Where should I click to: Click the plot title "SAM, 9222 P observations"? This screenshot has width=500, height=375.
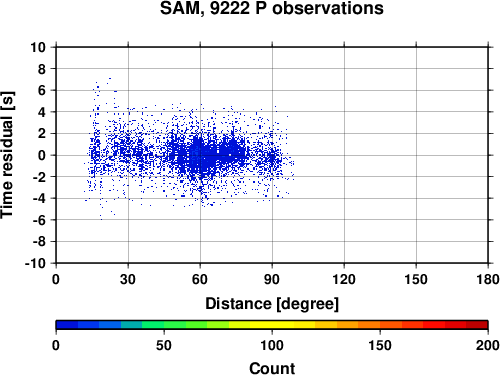click(272, 8)
